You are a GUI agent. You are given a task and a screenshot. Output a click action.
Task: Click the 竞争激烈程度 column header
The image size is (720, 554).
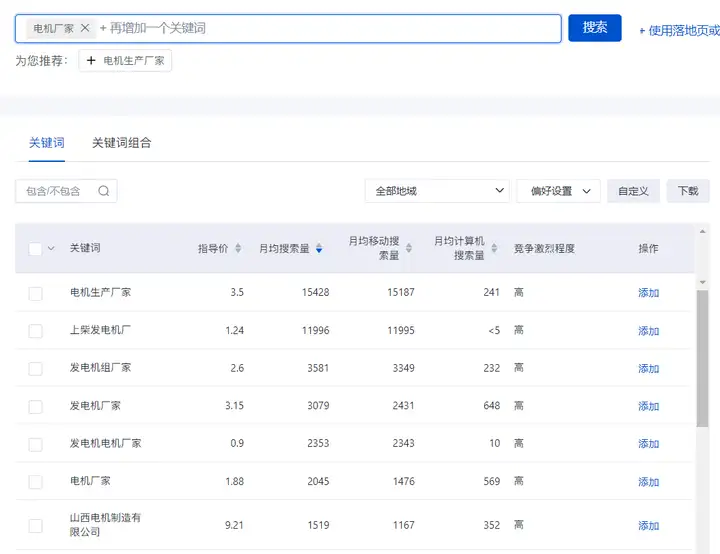coord(544,249)
